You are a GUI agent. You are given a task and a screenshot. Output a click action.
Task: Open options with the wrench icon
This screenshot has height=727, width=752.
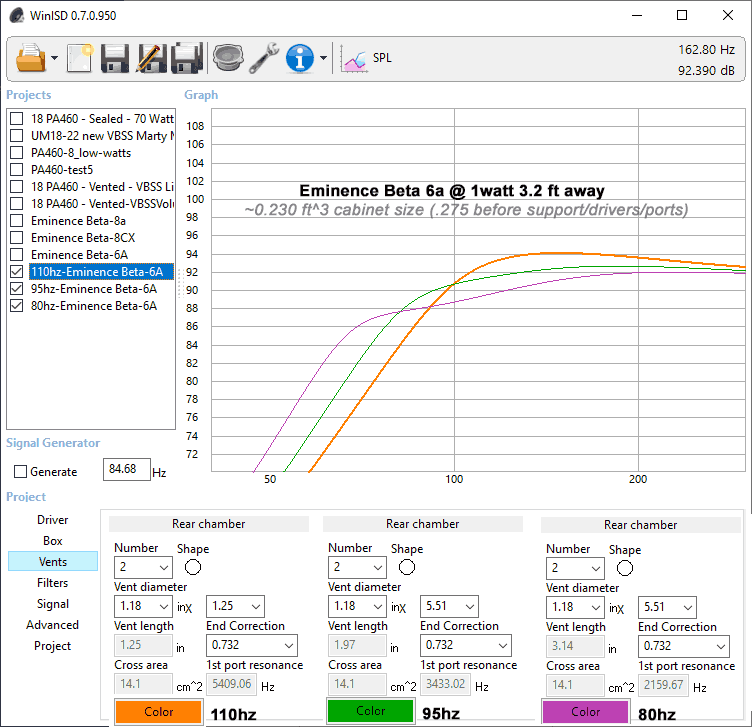[x=264, y=58]
